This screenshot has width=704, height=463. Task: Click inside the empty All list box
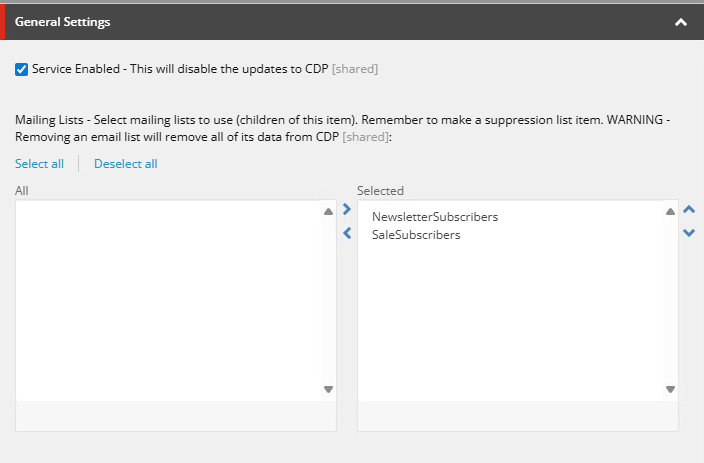click(170, 300)
